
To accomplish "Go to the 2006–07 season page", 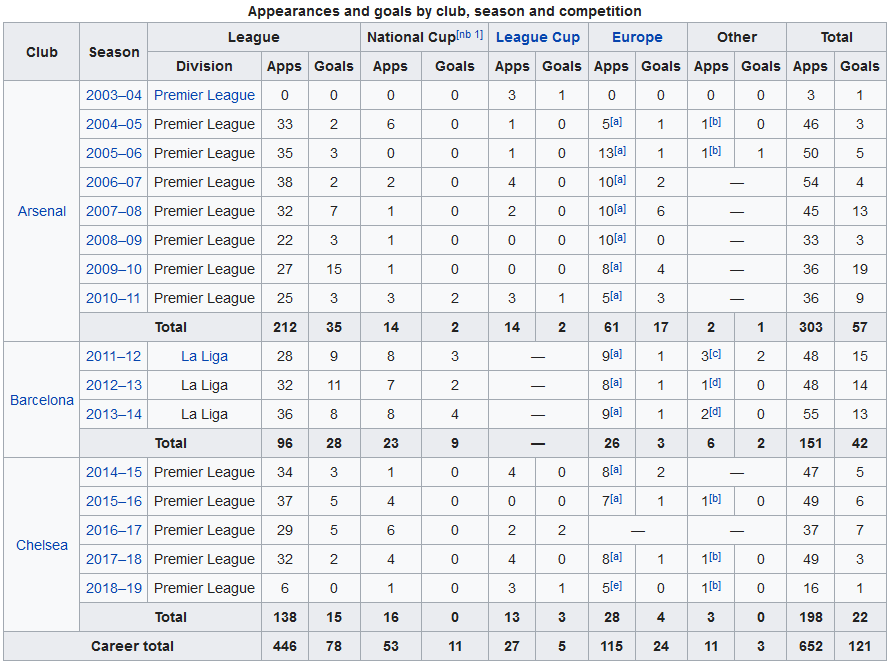I will pyautogui.click(x=114, y=182).
